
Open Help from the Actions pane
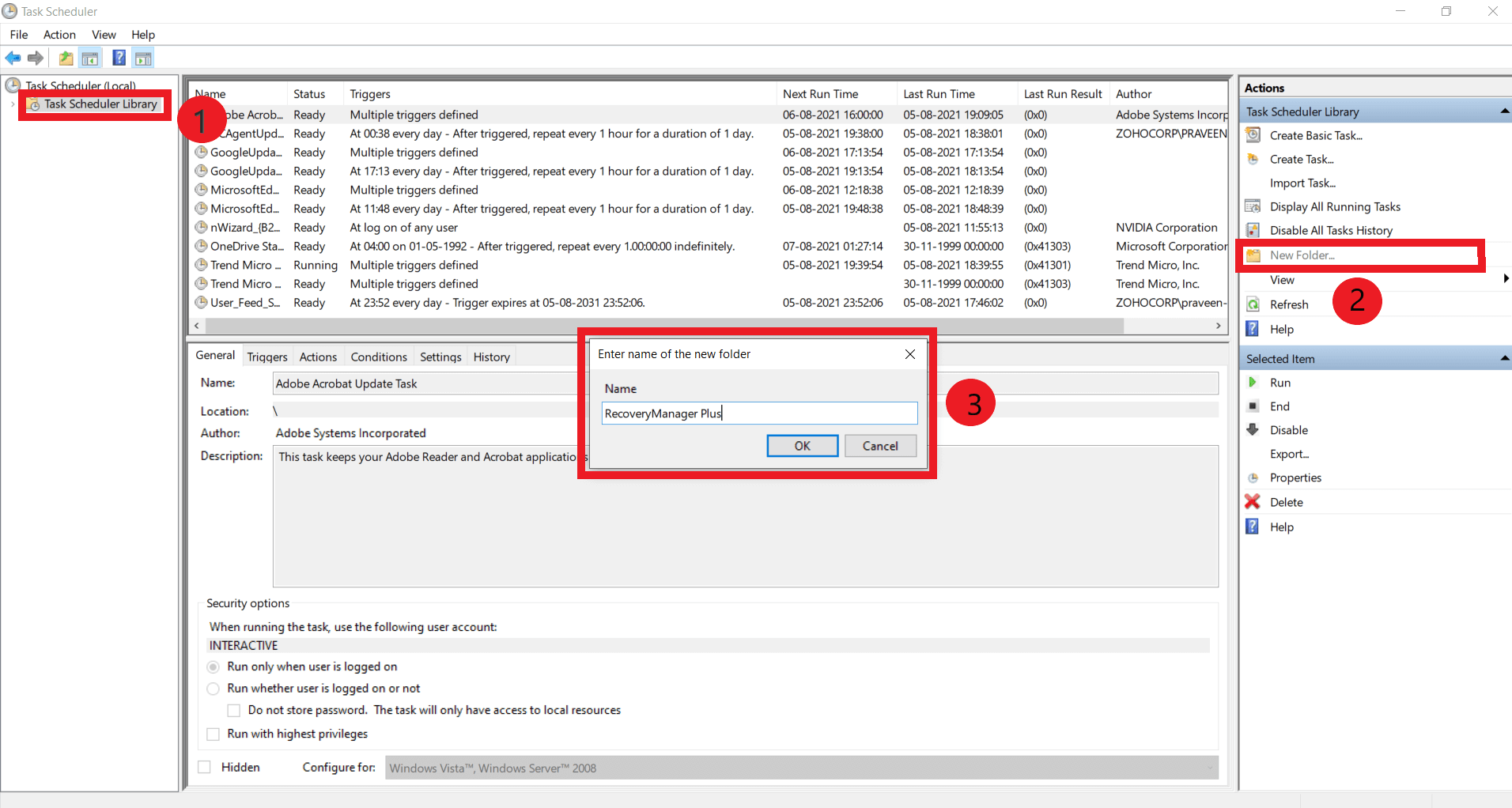1283,329
